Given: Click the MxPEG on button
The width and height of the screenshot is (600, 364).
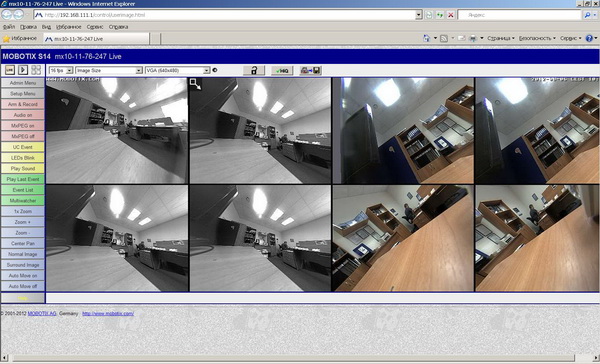Looking at the screenshot, I should coord(23,126).
